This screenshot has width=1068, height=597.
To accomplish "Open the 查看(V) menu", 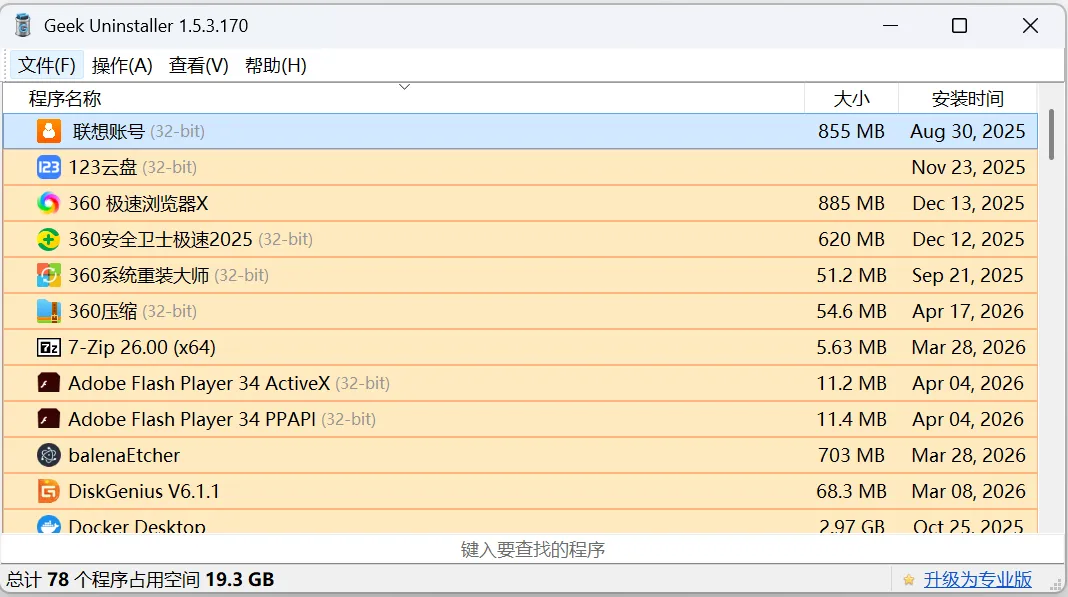I will click(198, 65).
